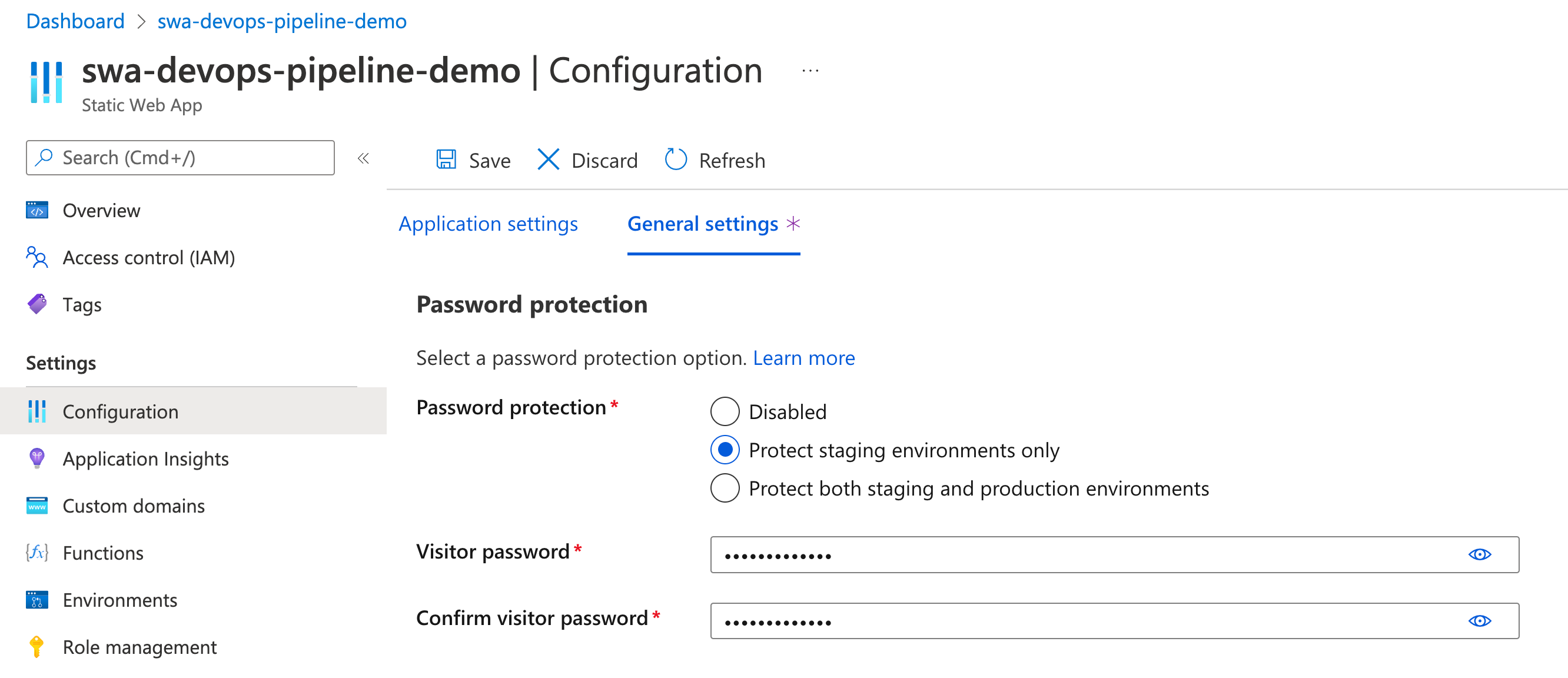The image size is (1568, 678).
Task: Reveal the Visitor password with eye icon
Action: click(1479, 554)
